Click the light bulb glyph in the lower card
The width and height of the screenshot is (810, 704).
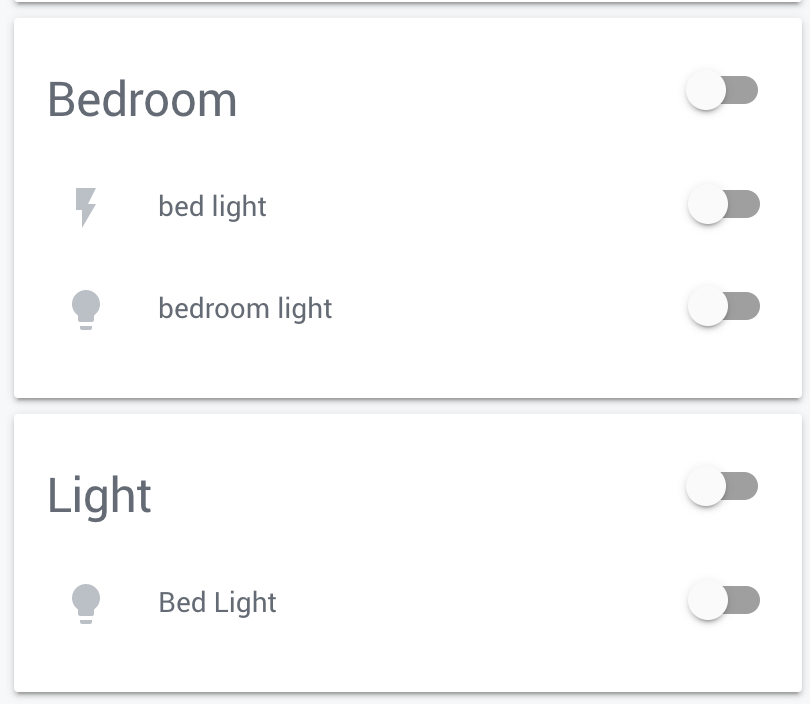pos(86,602)
